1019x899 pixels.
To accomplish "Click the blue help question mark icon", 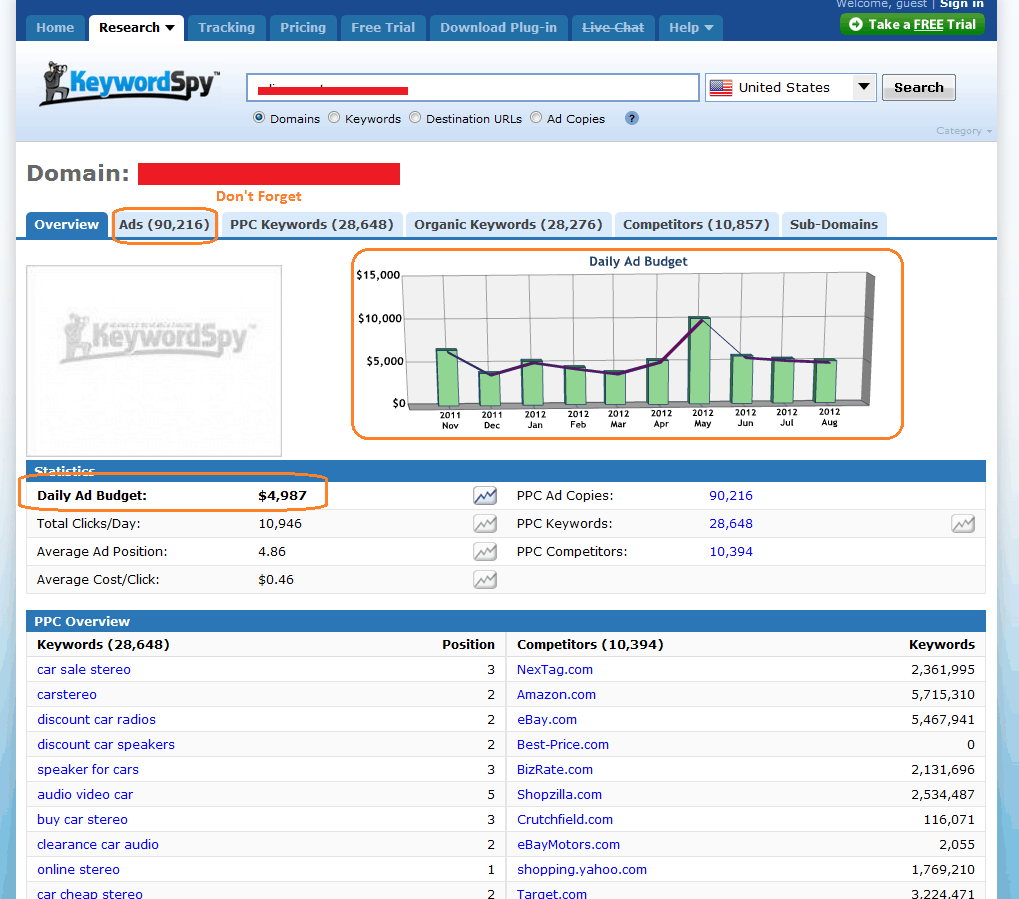I will coord(632,118).
